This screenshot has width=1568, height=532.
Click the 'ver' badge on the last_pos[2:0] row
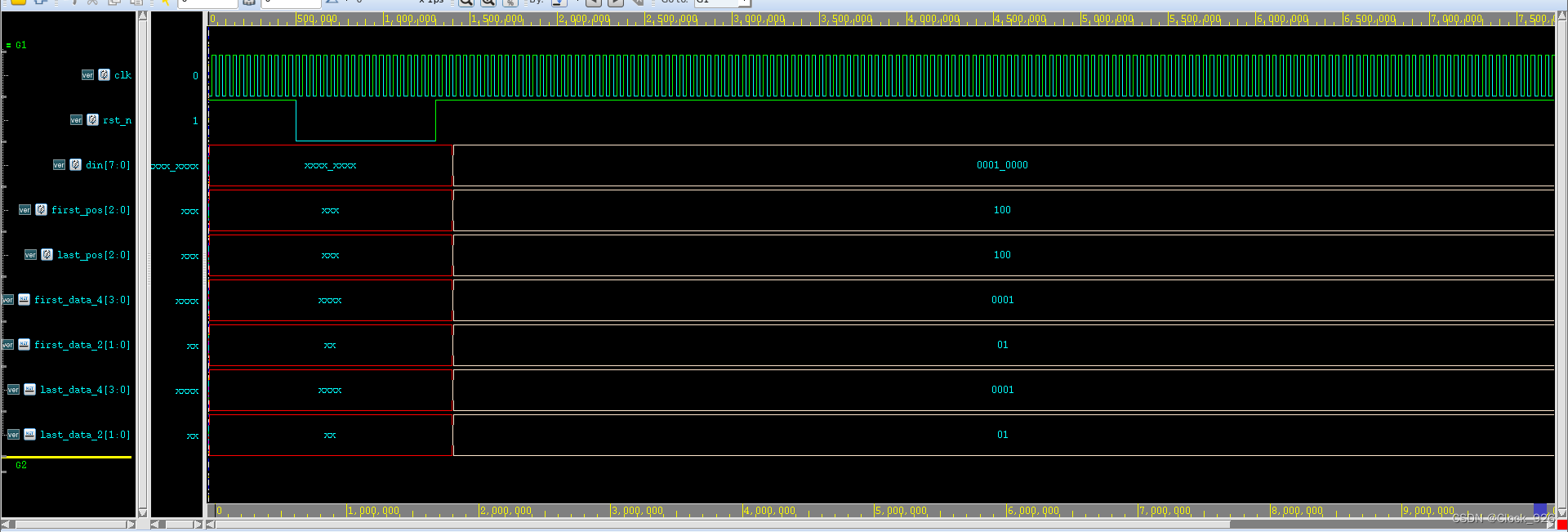click(30, 255)
